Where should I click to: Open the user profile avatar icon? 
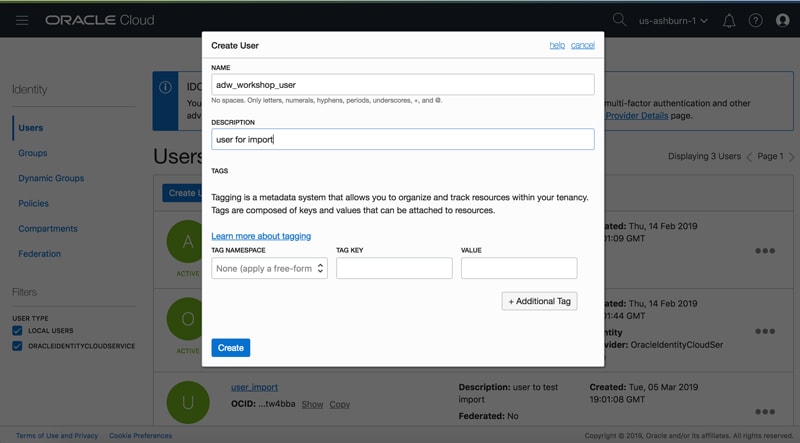point(782,20)
